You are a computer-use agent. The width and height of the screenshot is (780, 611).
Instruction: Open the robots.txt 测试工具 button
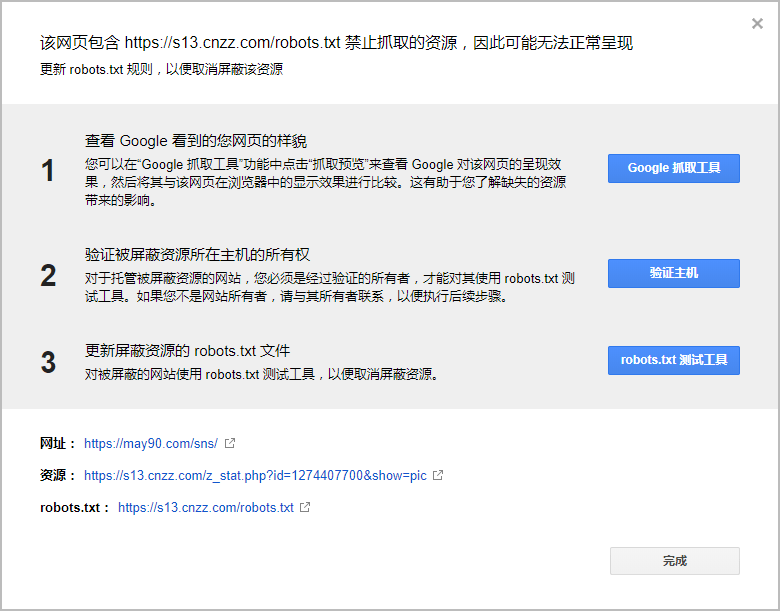coord(673,360)
